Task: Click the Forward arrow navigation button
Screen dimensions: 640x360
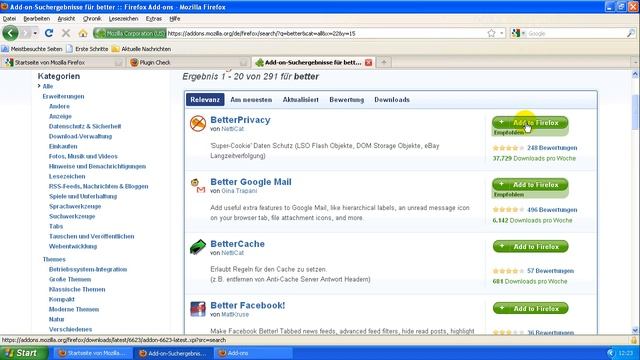Action: (26, 33)
